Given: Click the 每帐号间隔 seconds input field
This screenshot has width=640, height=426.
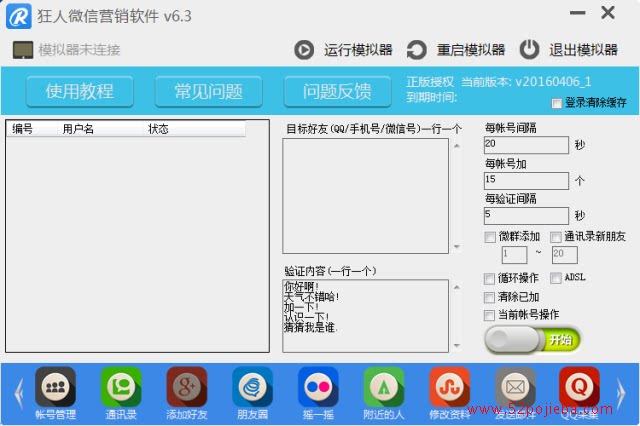Looking at the screenshot, I should [526, 145].
